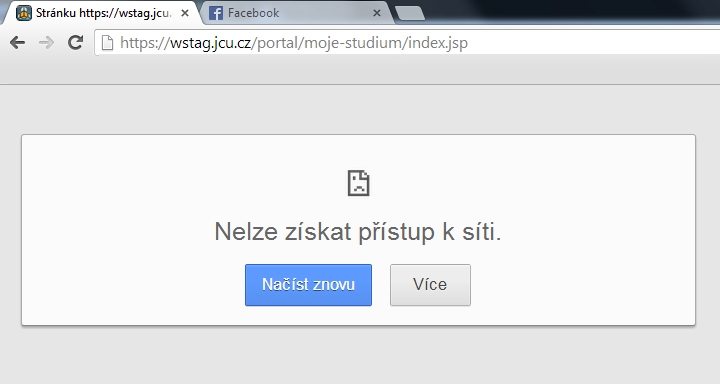The width and height of the screenshot is (720, 384).
Task: Close the Stránku https://wstag.jcu tab
Action: coord(185,13)
